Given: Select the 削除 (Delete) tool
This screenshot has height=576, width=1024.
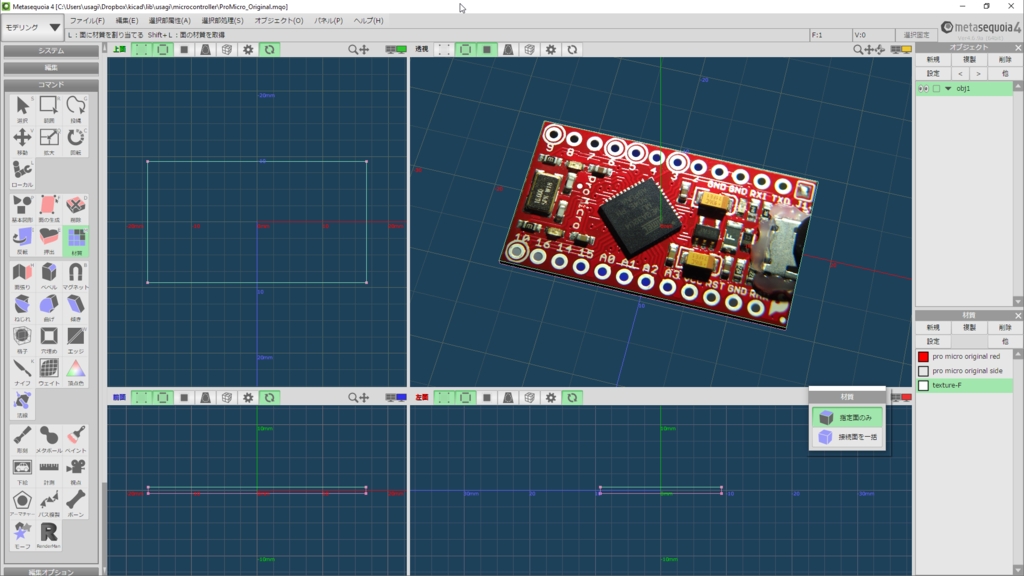Looking at the screenshot, I should (x=76, y=209).
